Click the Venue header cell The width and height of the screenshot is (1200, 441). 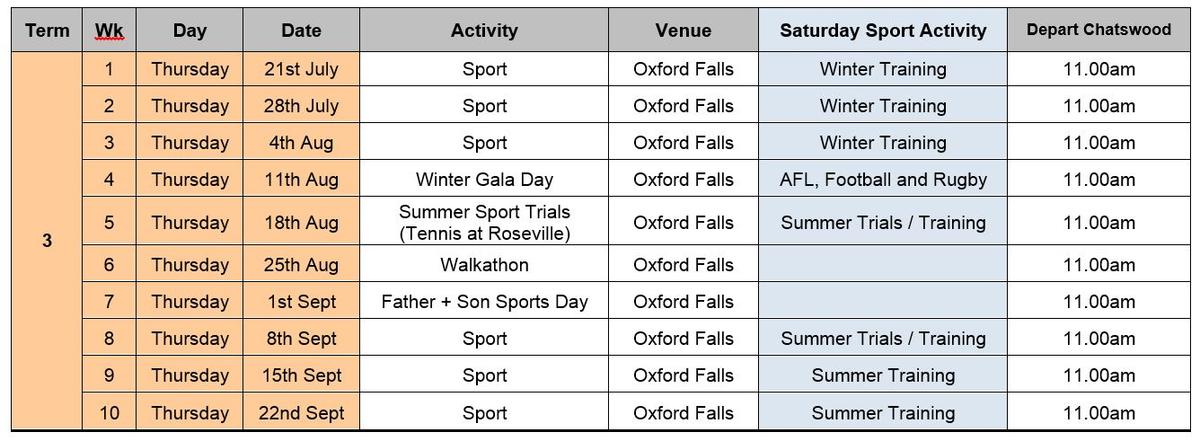pyautogui.click(x=683, y=30)
